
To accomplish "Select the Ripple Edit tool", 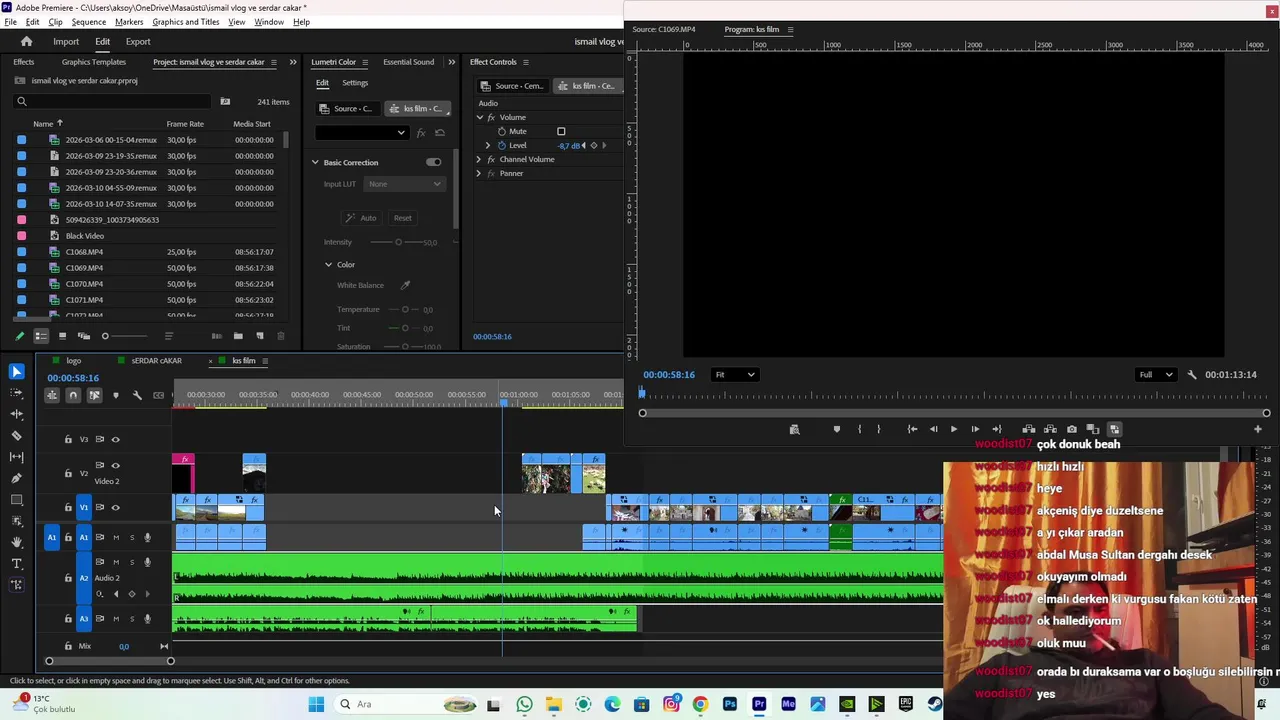I will pos(16,414).
